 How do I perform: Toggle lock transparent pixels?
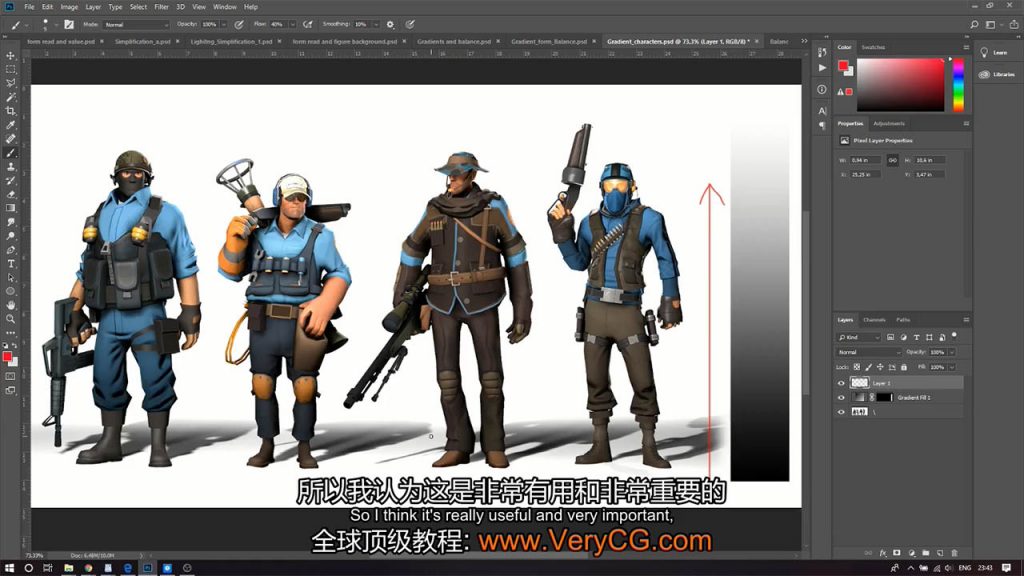857,367
